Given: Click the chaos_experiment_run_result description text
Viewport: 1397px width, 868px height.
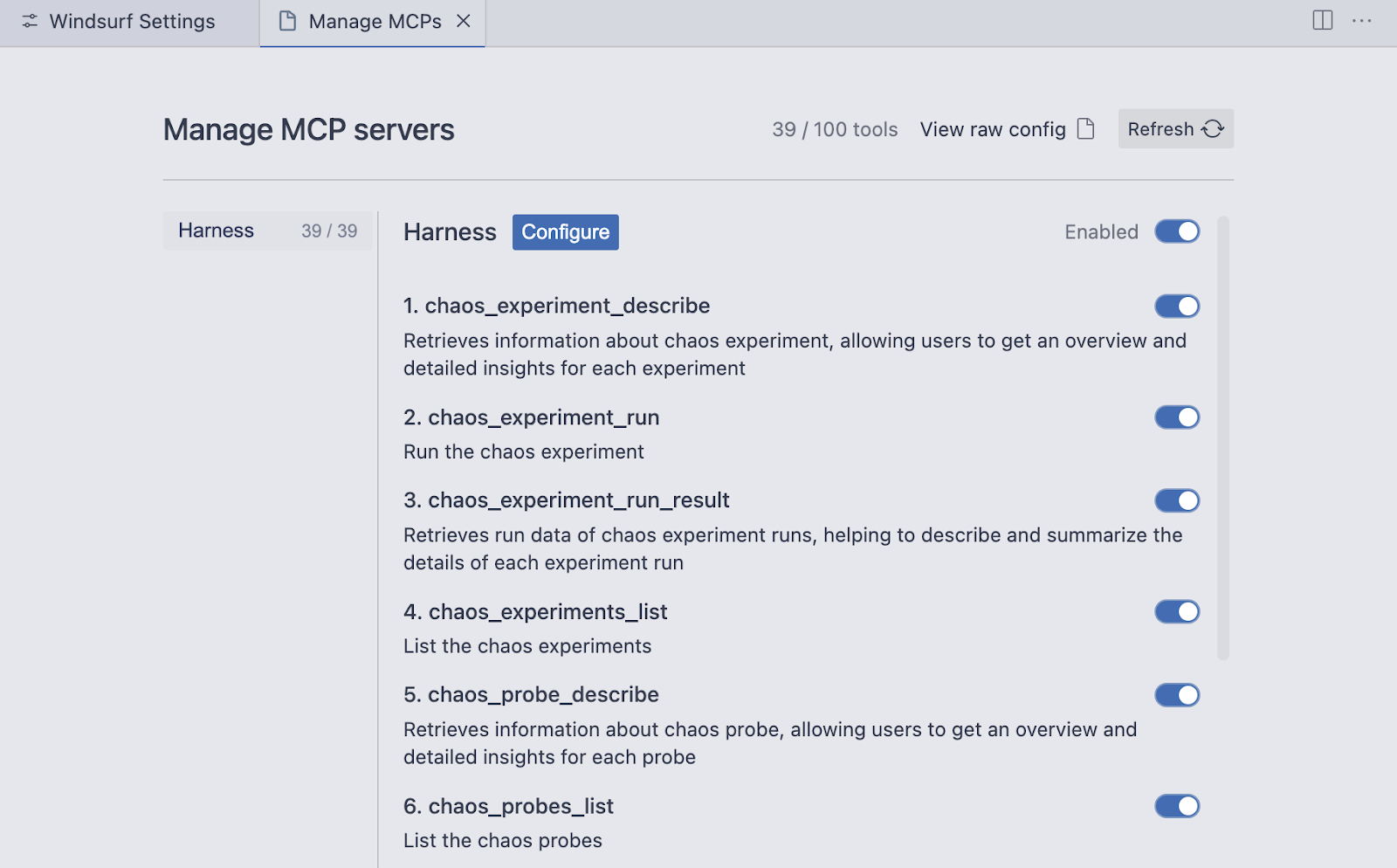Looking at the screenshot, I should coord(793,549).
